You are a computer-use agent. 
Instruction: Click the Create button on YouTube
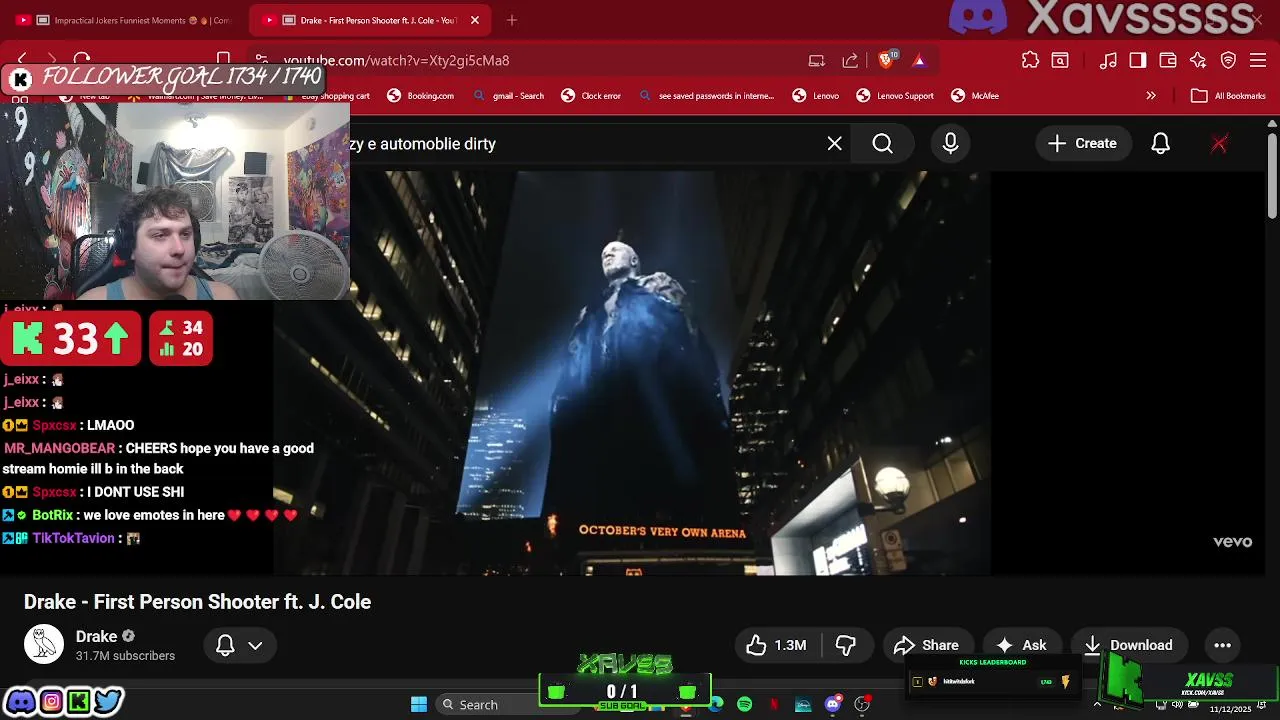click(1082, 144)
